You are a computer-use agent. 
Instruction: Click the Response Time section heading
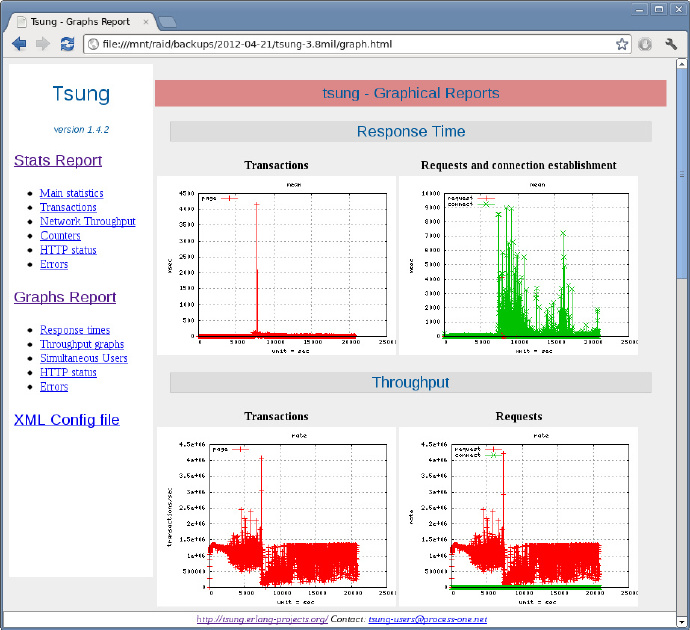point(411,131)
